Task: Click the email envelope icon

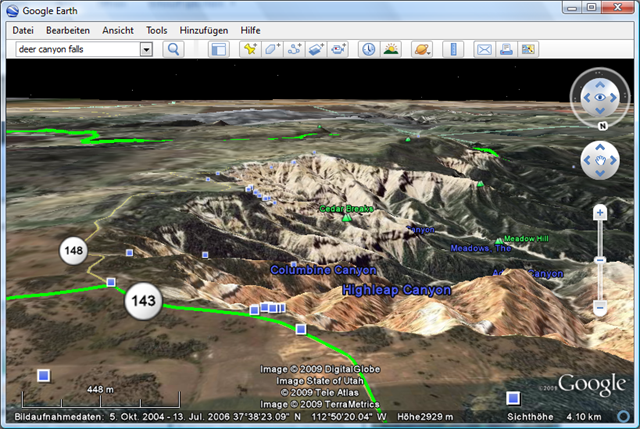Action: coord(483,49)
